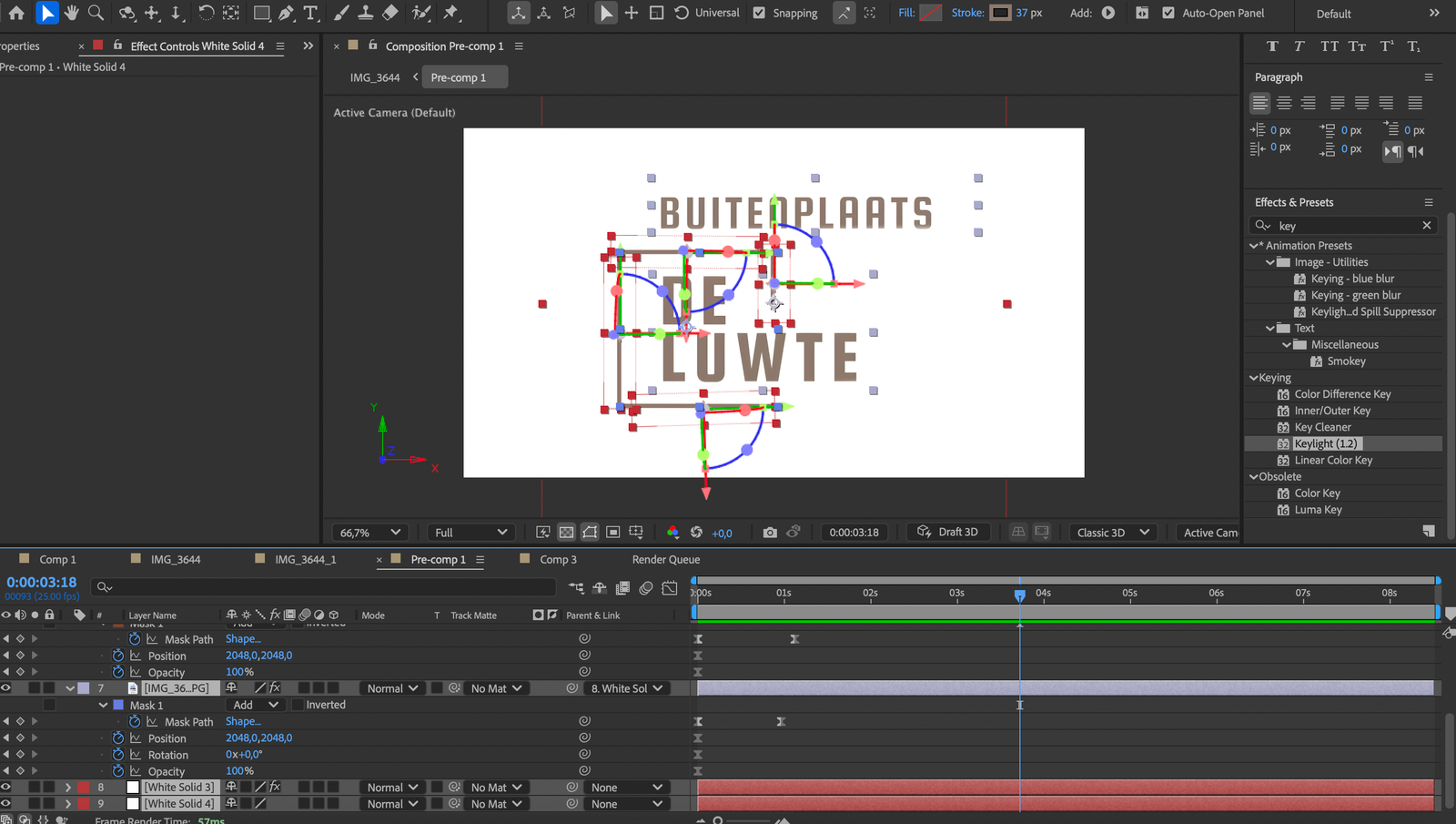Screen dimensions: 1456x824
Task: Click the Home icon
Action: coord(16,13)
